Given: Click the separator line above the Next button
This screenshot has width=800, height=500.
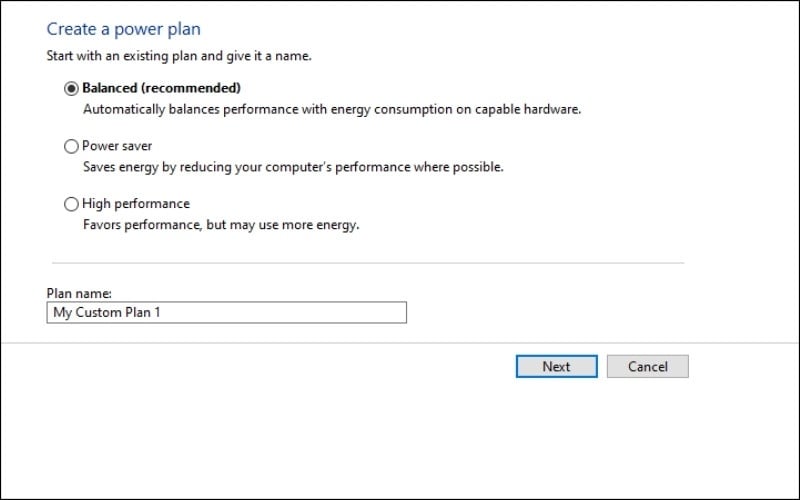Looking at the screenshot, I should click(400, 343).
